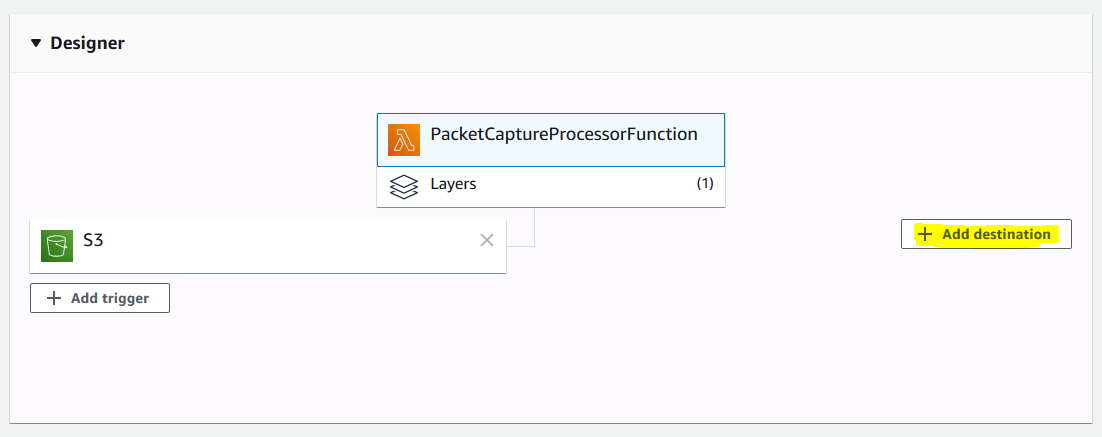Screen dimensions: 1102x437
Task: Click the orange Lambda function icon
Action: [x=404, y=140]
